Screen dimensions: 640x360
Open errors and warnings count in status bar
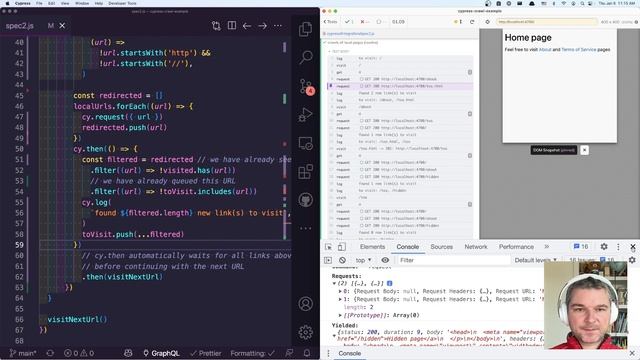point(79,353)
